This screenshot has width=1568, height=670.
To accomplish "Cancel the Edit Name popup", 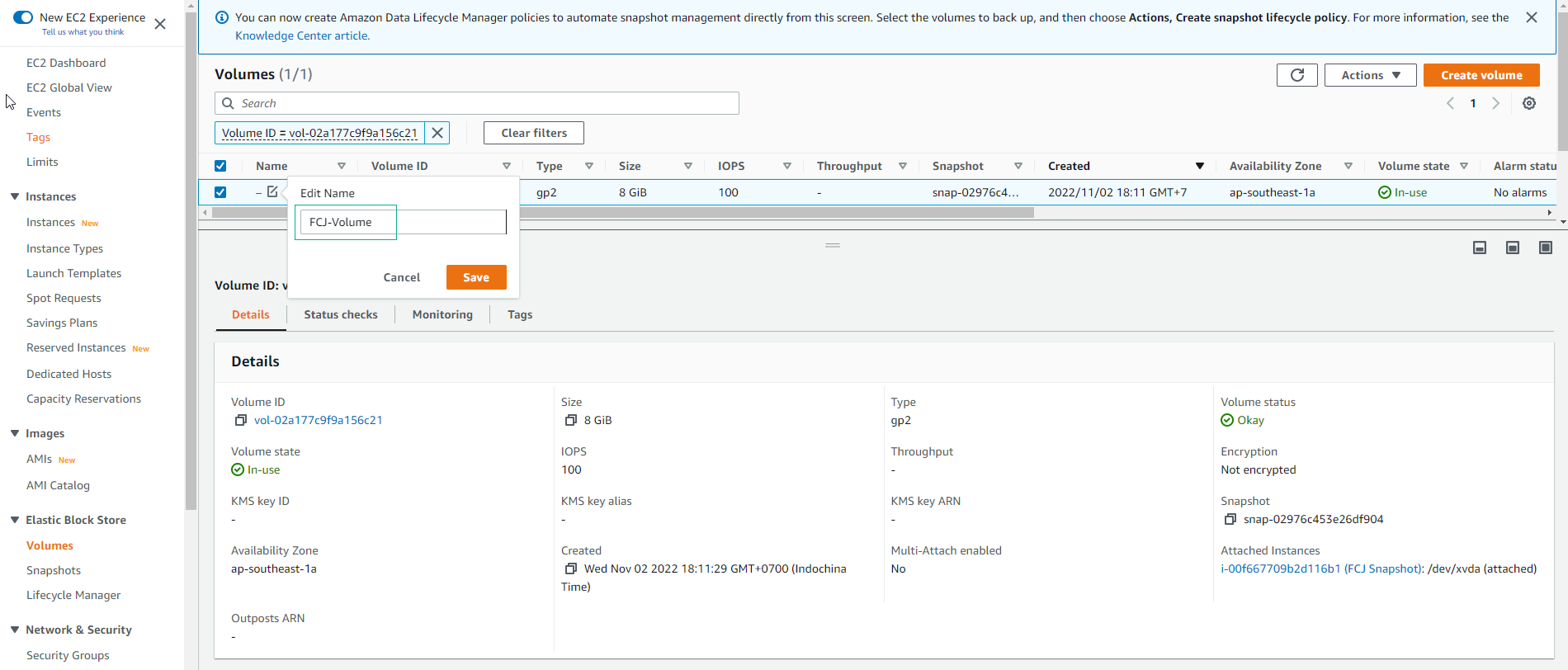I will click(402, 277).
